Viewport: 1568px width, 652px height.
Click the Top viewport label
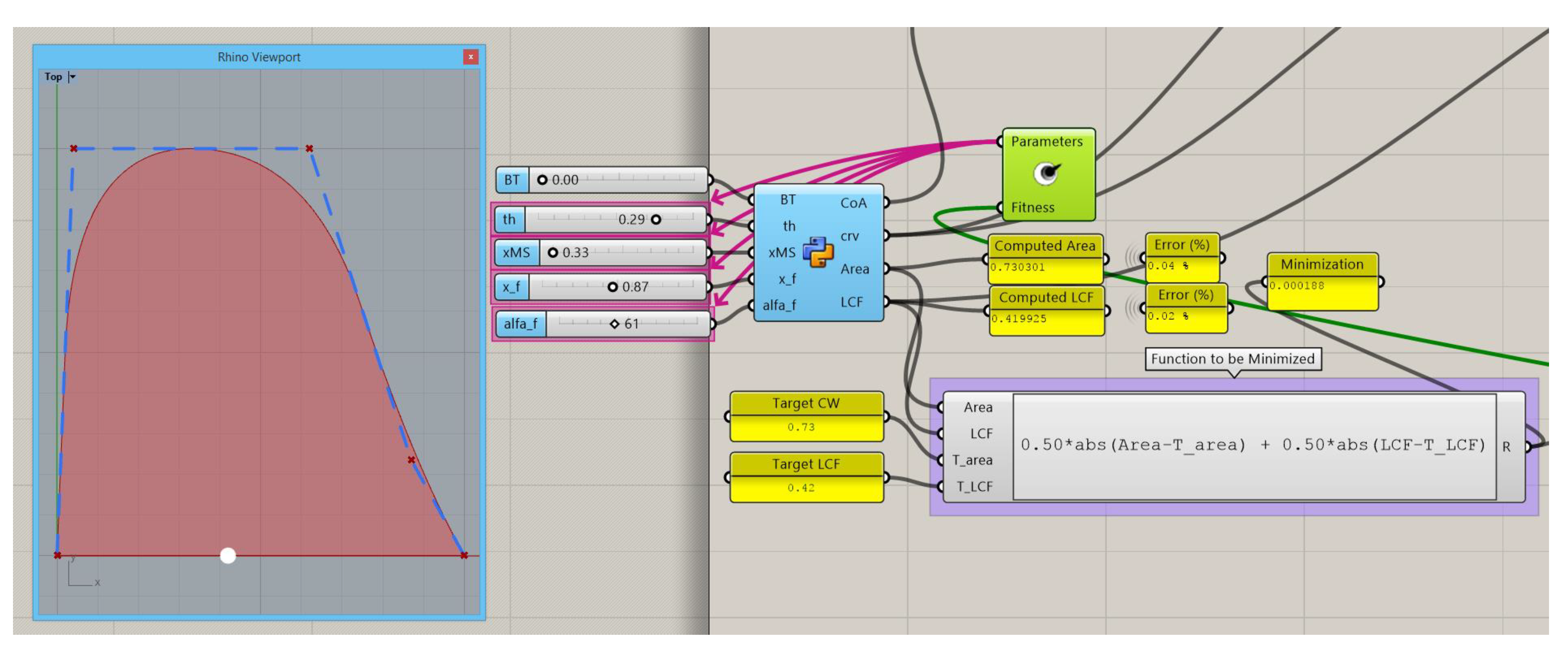pyautogui.click(x=53, y=77)
